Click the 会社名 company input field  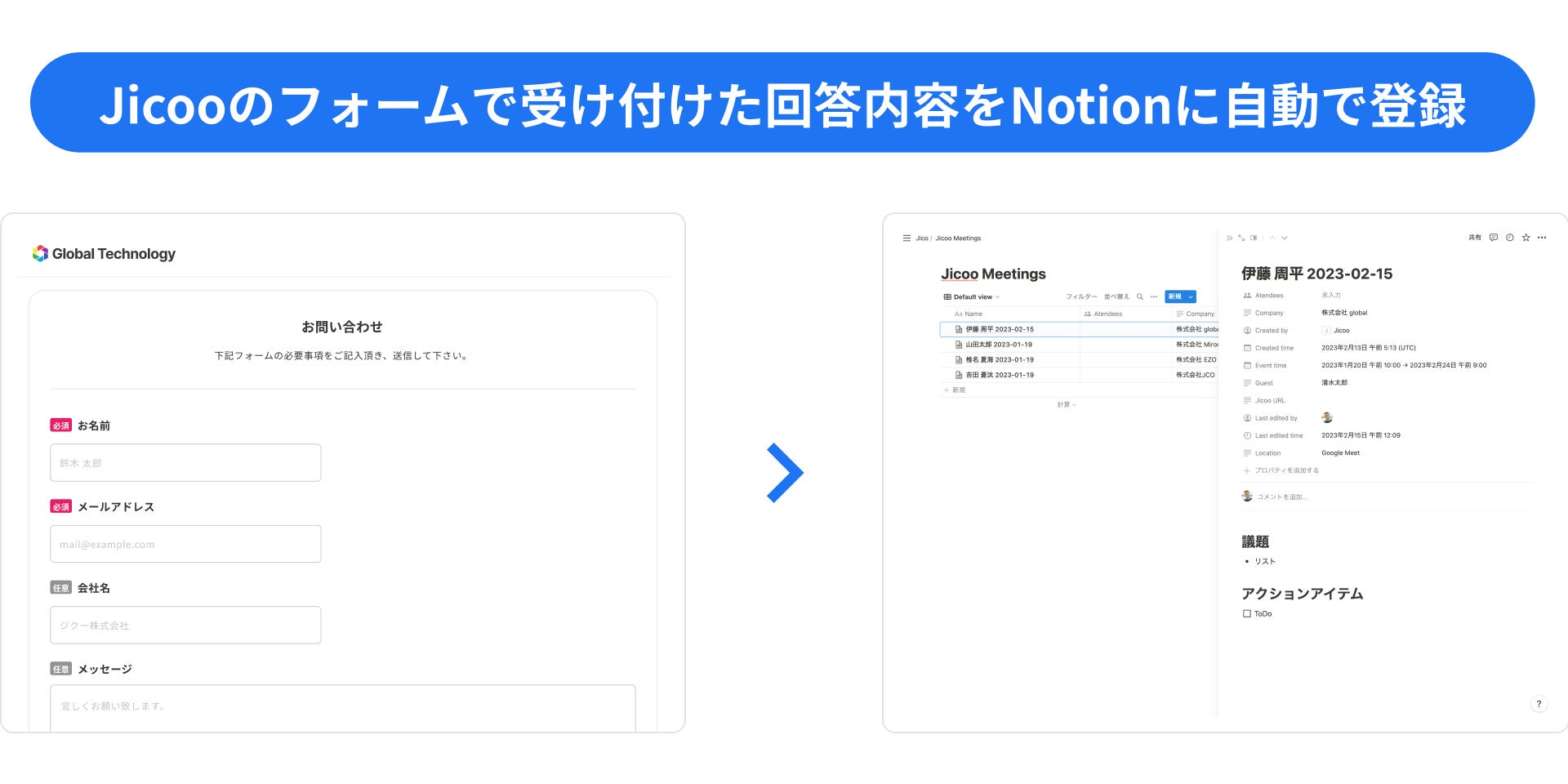click(x=185, y=625)
